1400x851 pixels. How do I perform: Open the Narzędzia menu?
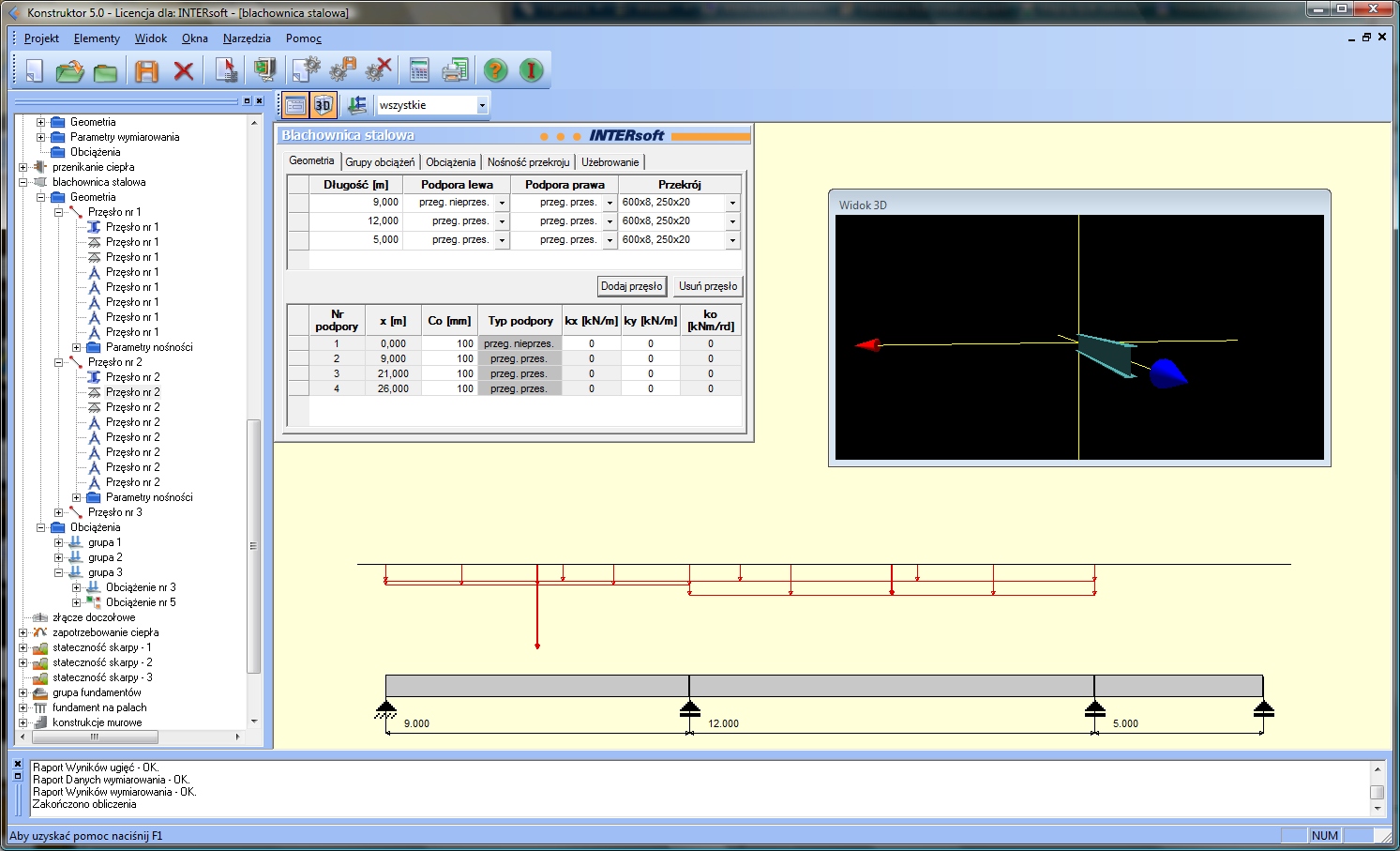pos(247,38)
